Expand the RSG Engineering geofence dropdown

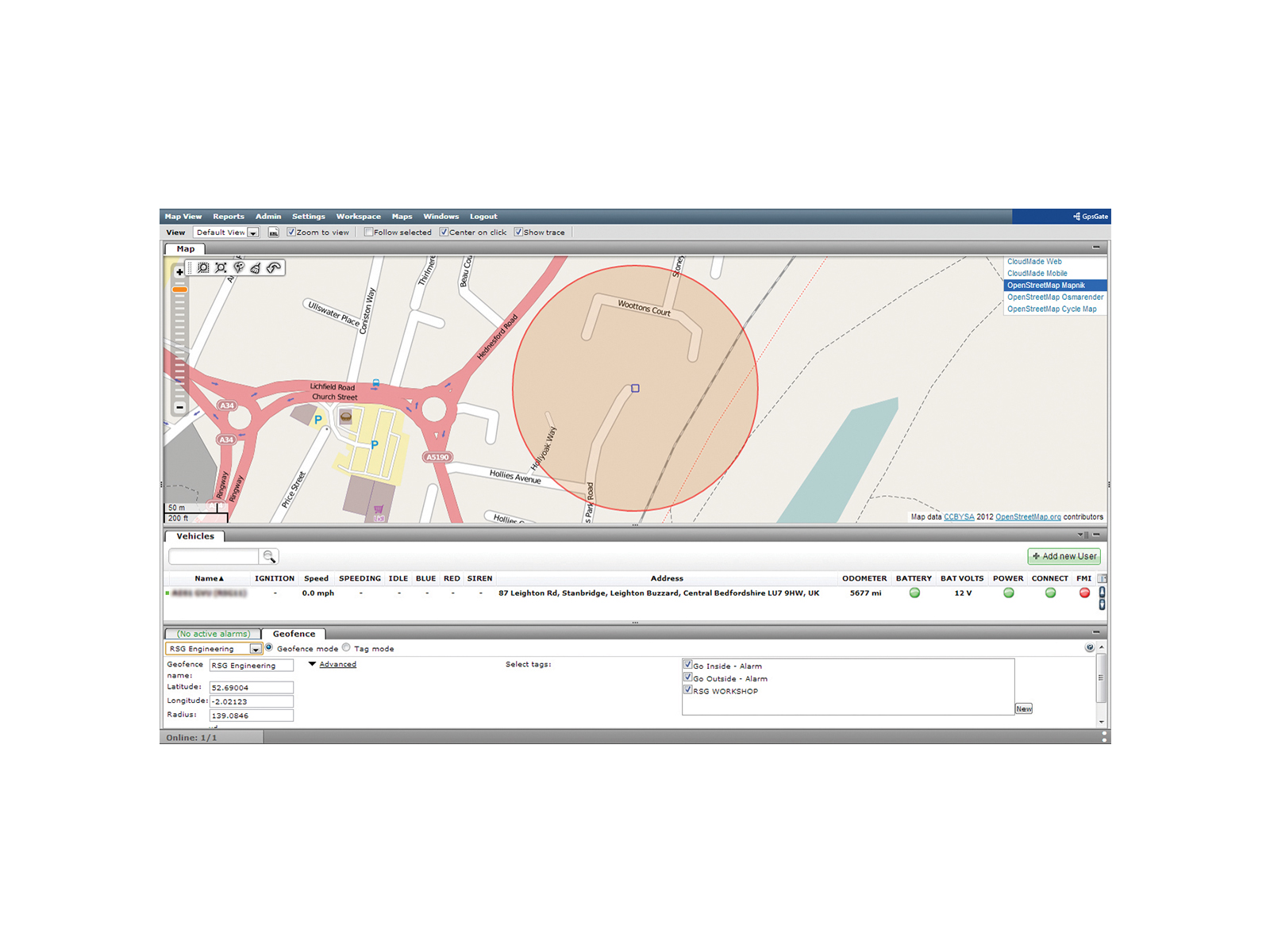tap(255, 649)
